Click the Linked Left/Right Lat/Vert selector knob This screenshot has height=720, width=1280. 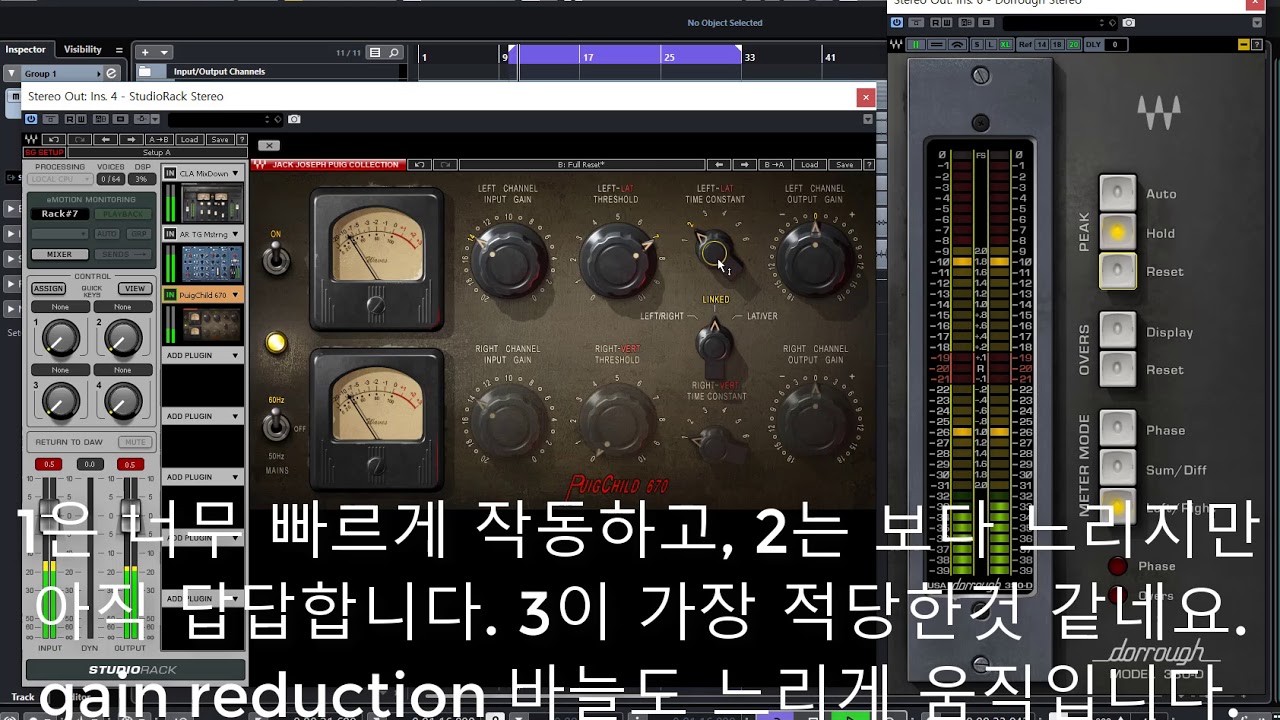(x=714, y=343)
